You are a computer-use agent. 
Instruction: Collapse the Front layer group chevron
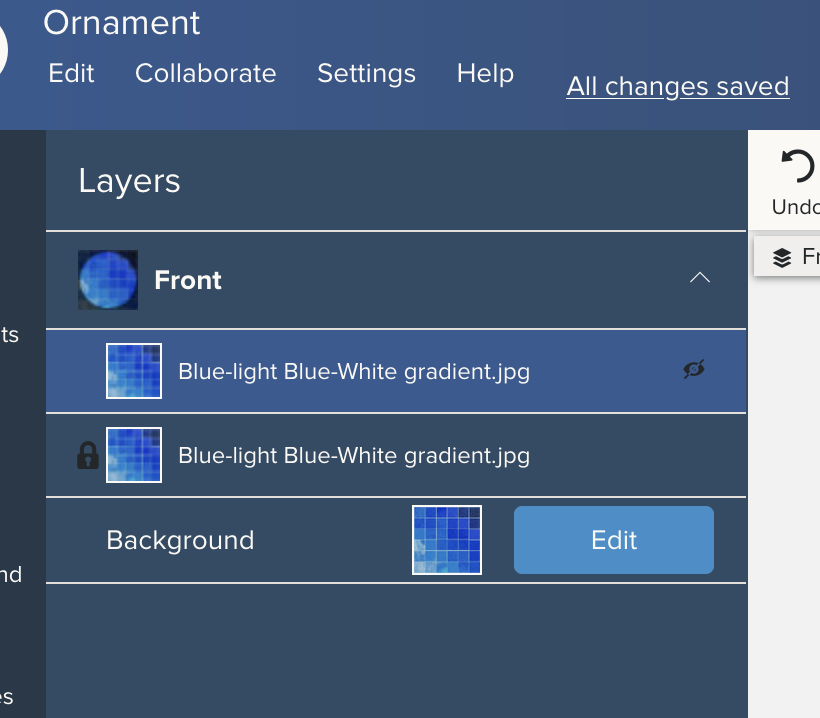[x=700, y=277]
